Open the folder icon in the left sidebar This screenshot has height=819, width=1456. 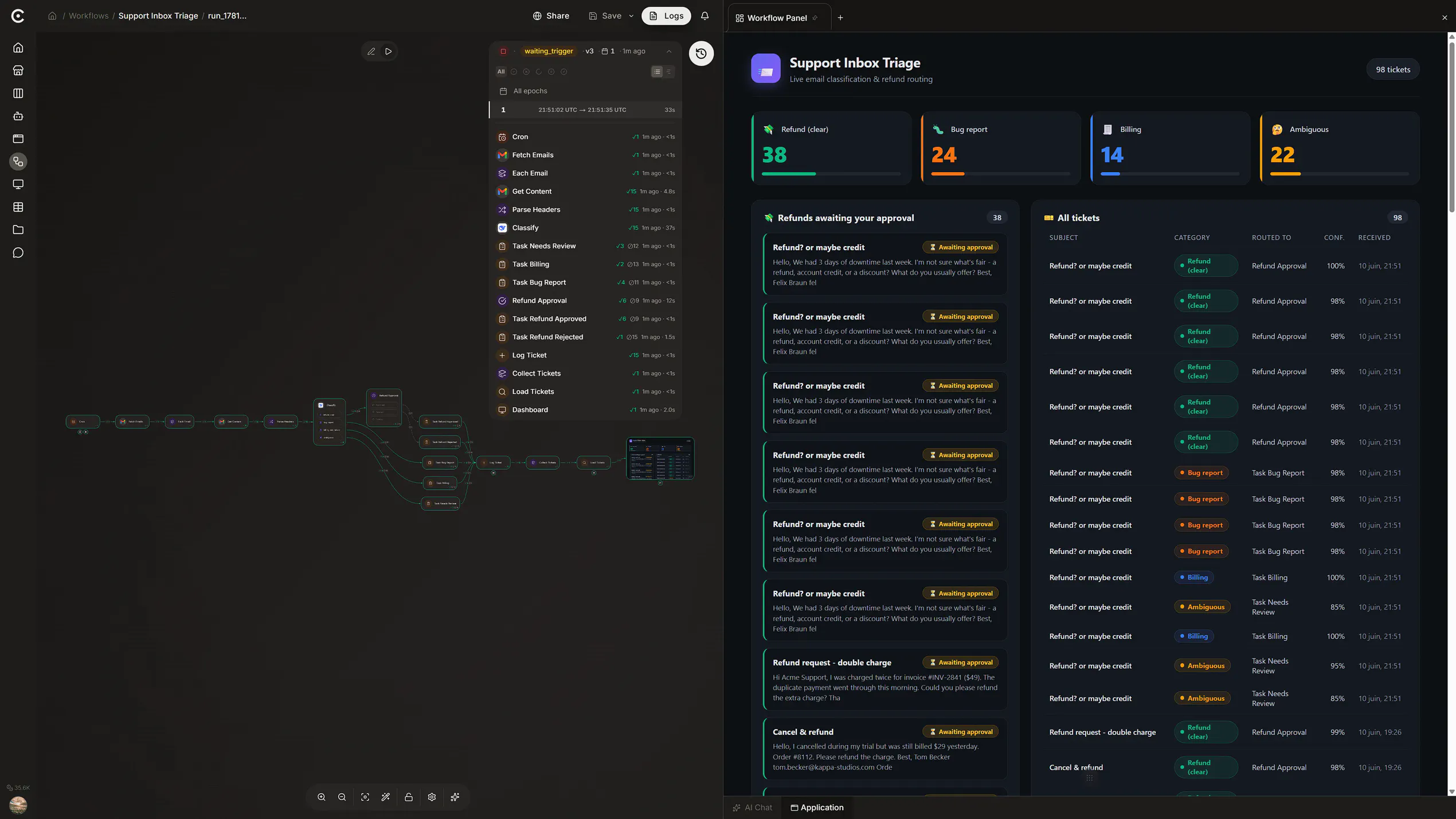(x=18, y=230)
